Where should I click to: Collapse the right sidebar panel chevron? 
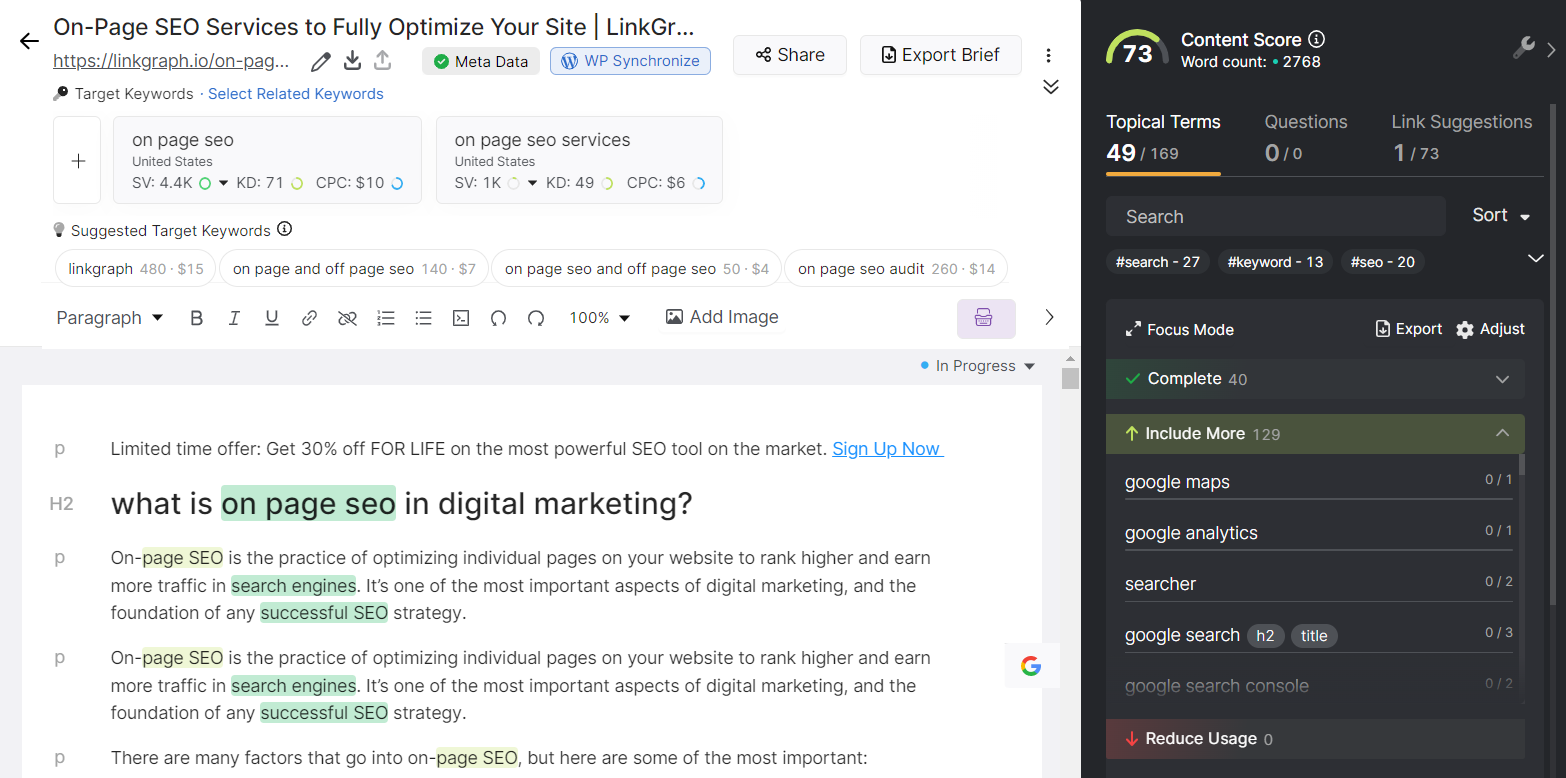1551,49
